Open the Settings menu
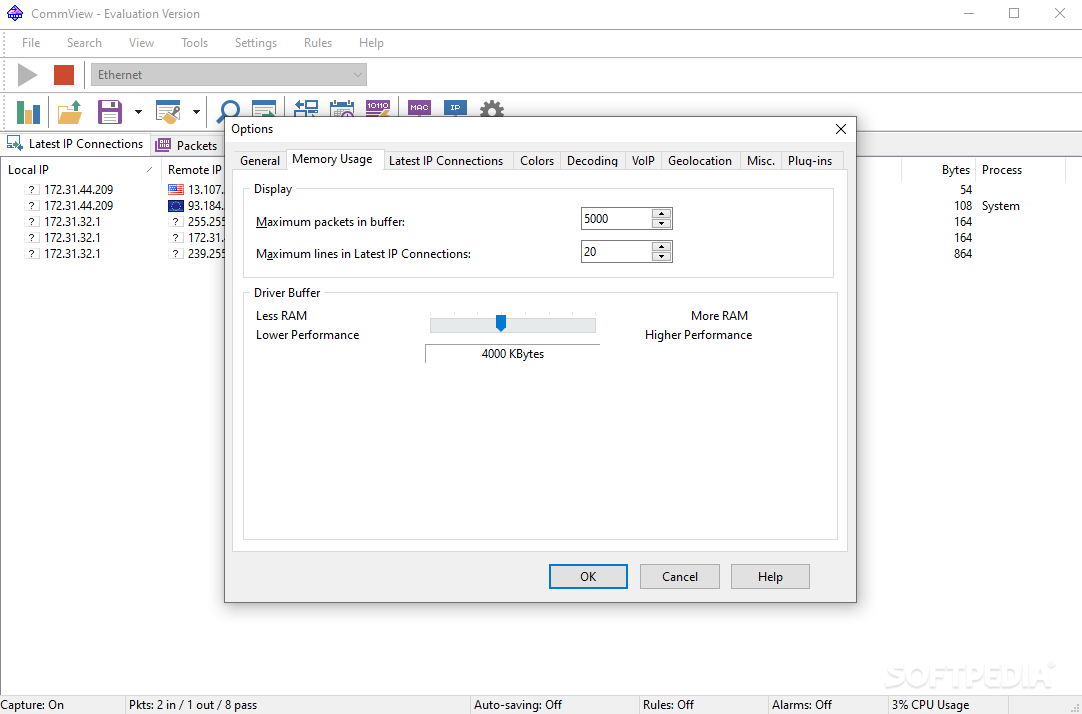 [x=256, y=43]
